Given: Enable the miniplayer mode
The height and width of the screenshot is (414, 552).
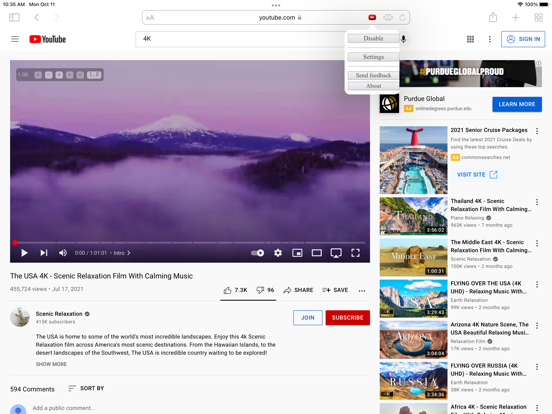Looking at the screenshot, I should [297, 253].
